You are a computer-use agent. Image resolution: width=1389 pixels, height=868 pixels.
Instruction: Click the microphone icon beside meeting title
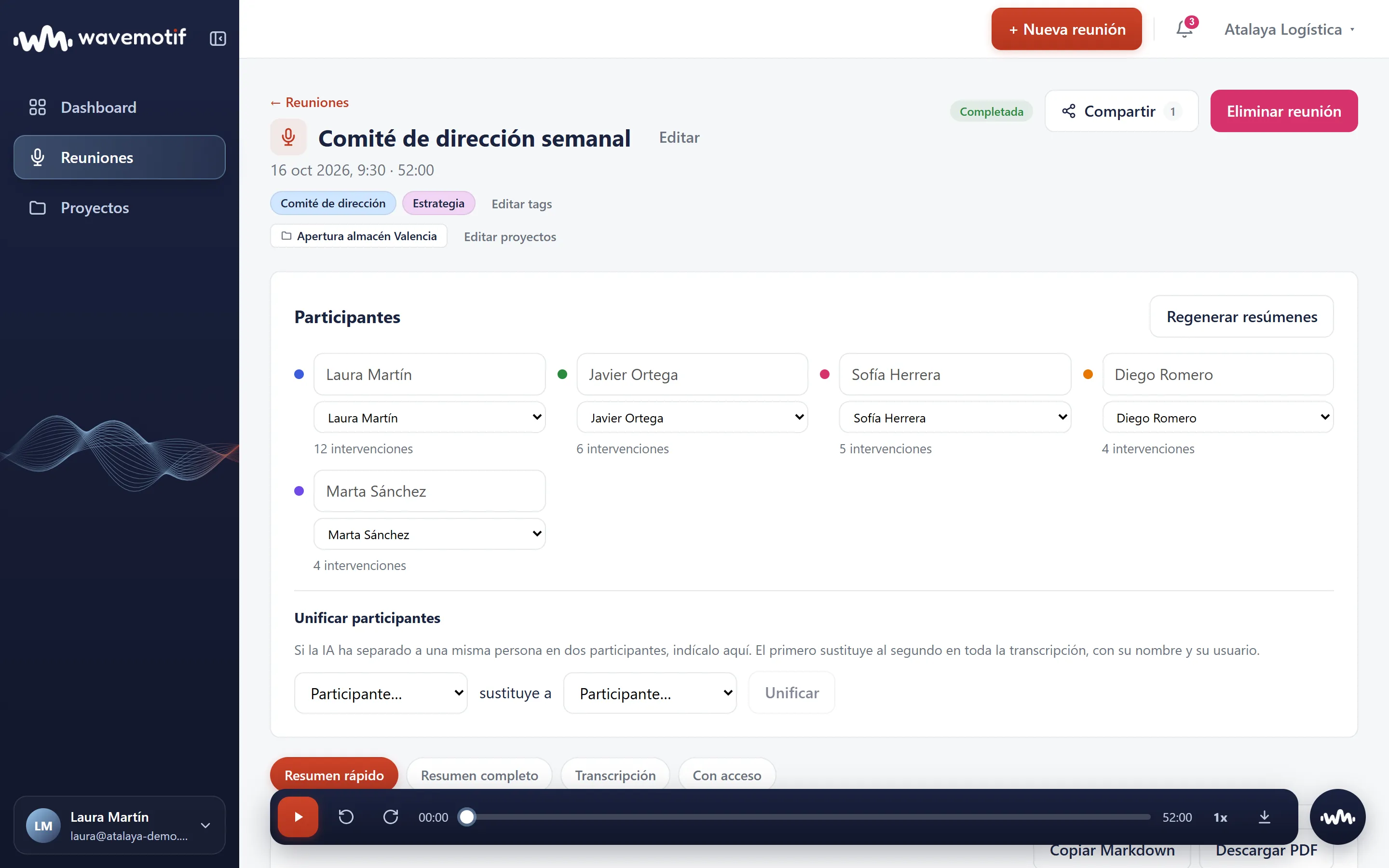[288, 137]
